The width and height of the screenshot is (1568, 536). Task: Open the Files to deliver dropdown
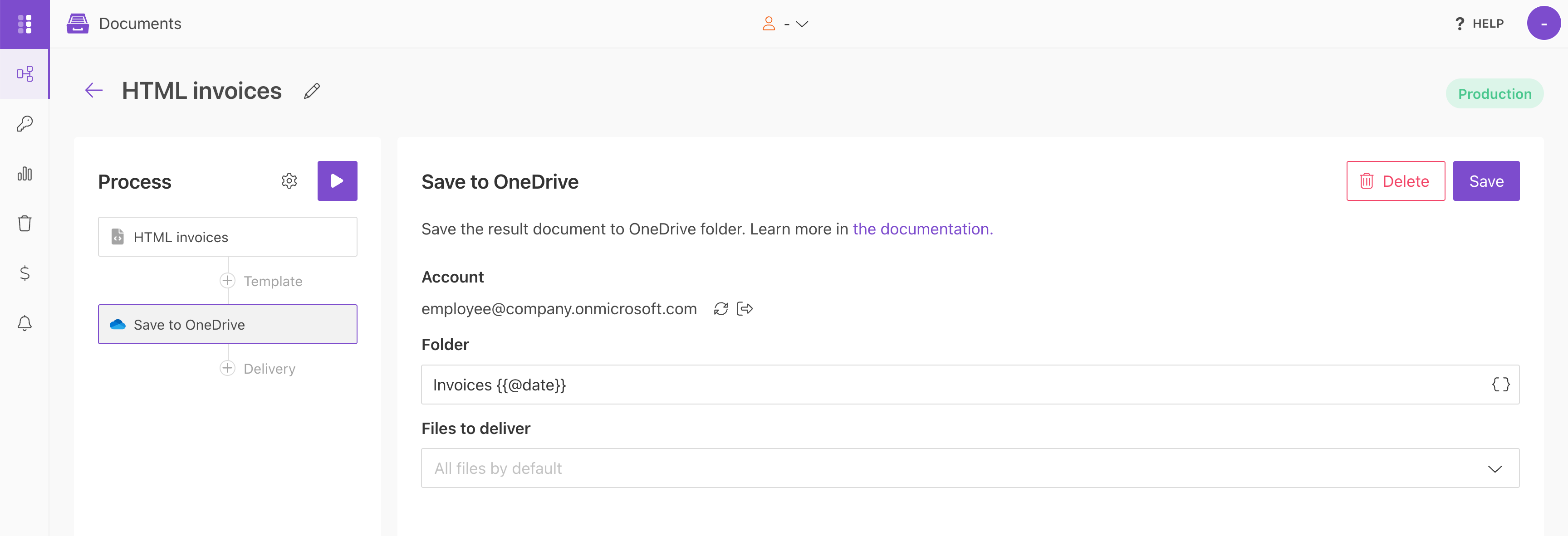[x=970, y=468]
